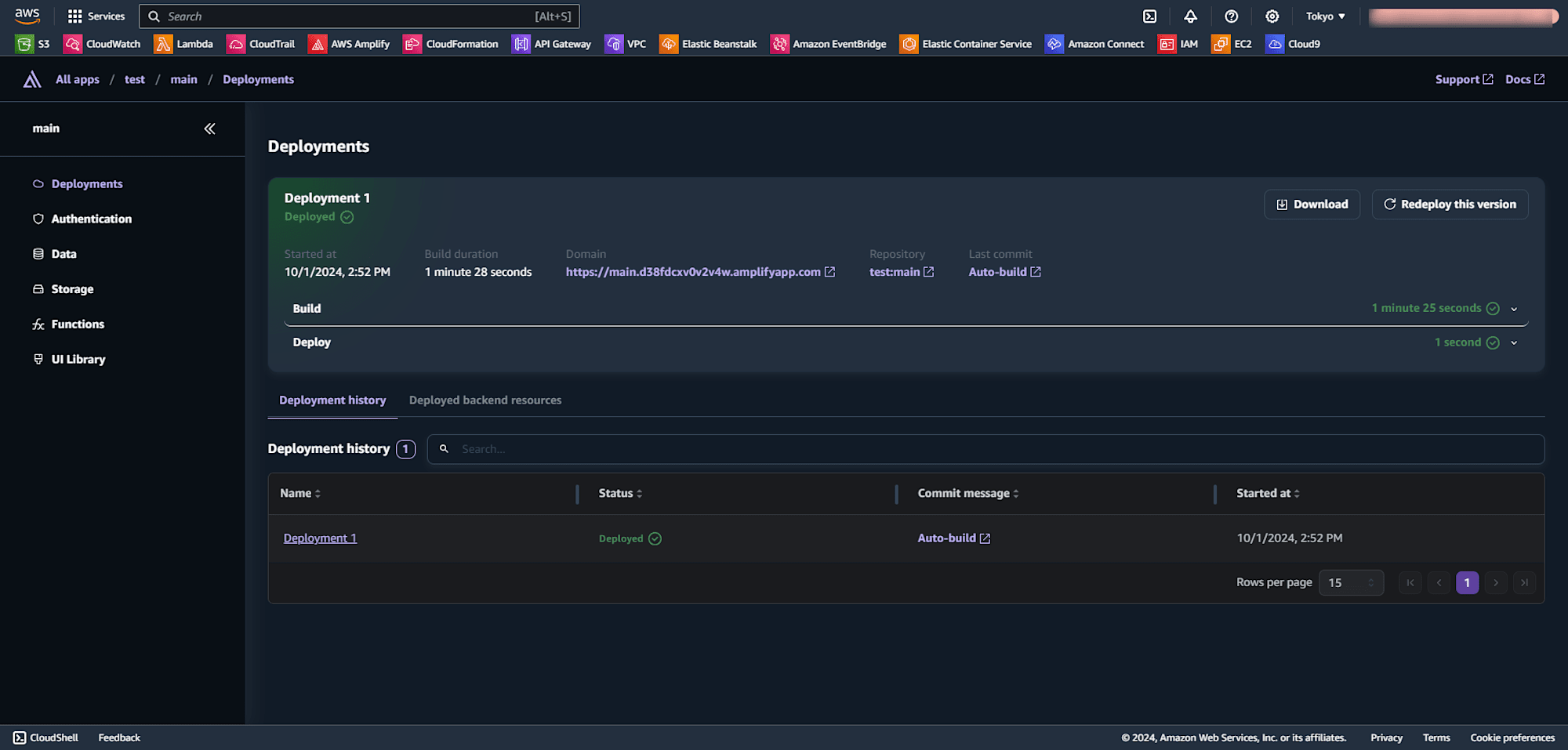The height and width of the screenshot is (750, 1568).
Task: Go to All apps breadcrumb
Action: [x=78, y=79]
